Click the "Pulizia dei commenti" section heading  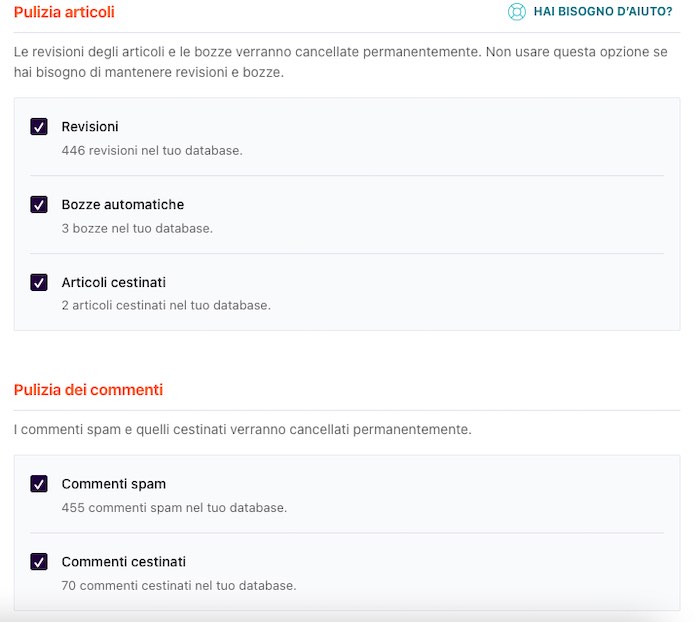(88, 390)
